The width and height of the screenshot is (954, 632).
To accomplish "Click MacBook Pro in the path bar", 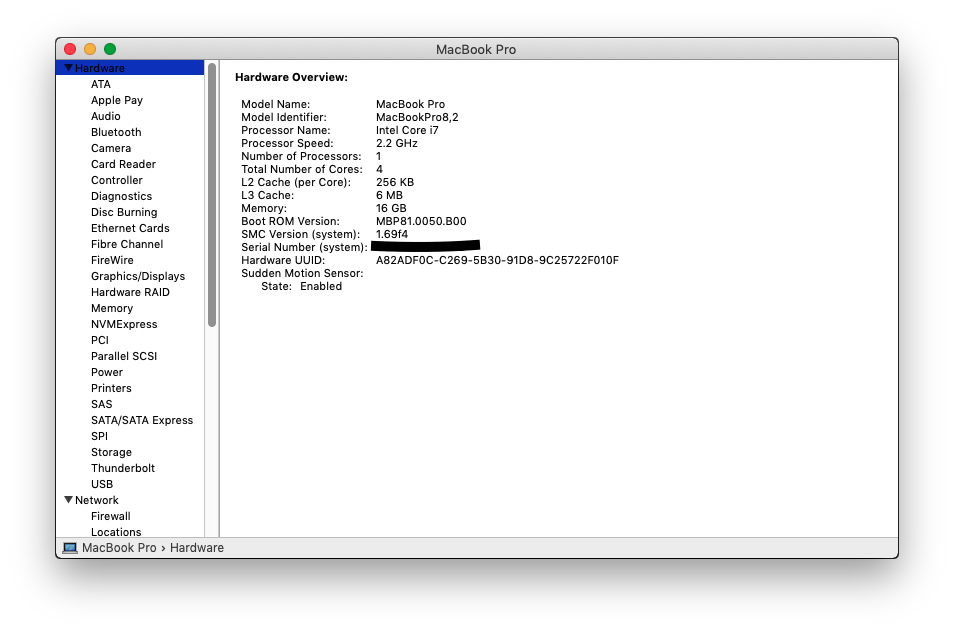I will [x=119, y=547].
